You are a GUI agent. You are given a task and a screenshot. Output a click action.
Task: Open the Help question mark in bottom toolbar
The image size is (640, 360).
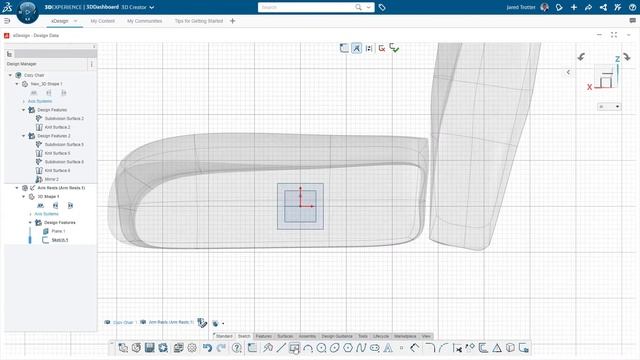tap(236, 348)
